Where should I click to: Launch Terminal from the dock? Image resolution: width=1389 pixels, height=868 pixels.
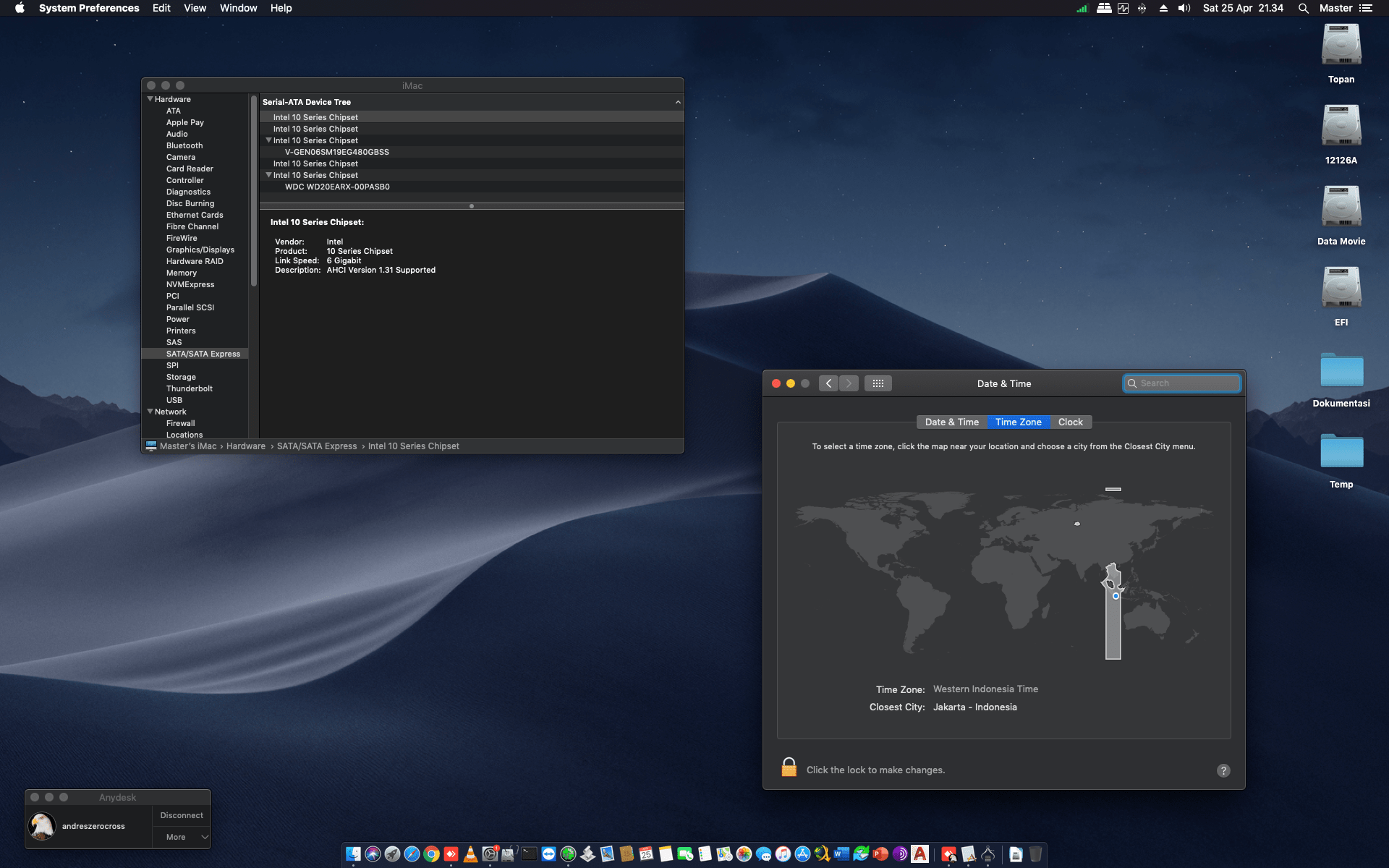[x=529, y=854]
